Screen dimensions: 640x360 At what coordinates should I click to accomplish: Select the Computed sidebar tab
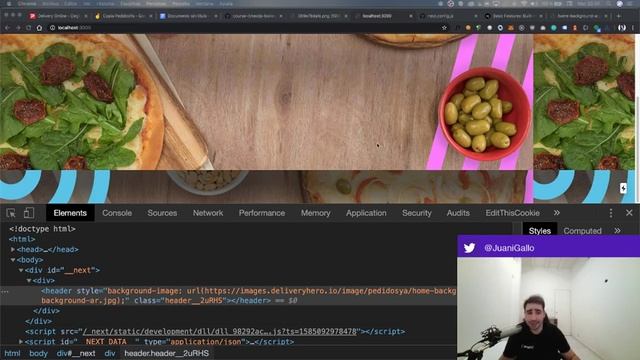point(582,231)
